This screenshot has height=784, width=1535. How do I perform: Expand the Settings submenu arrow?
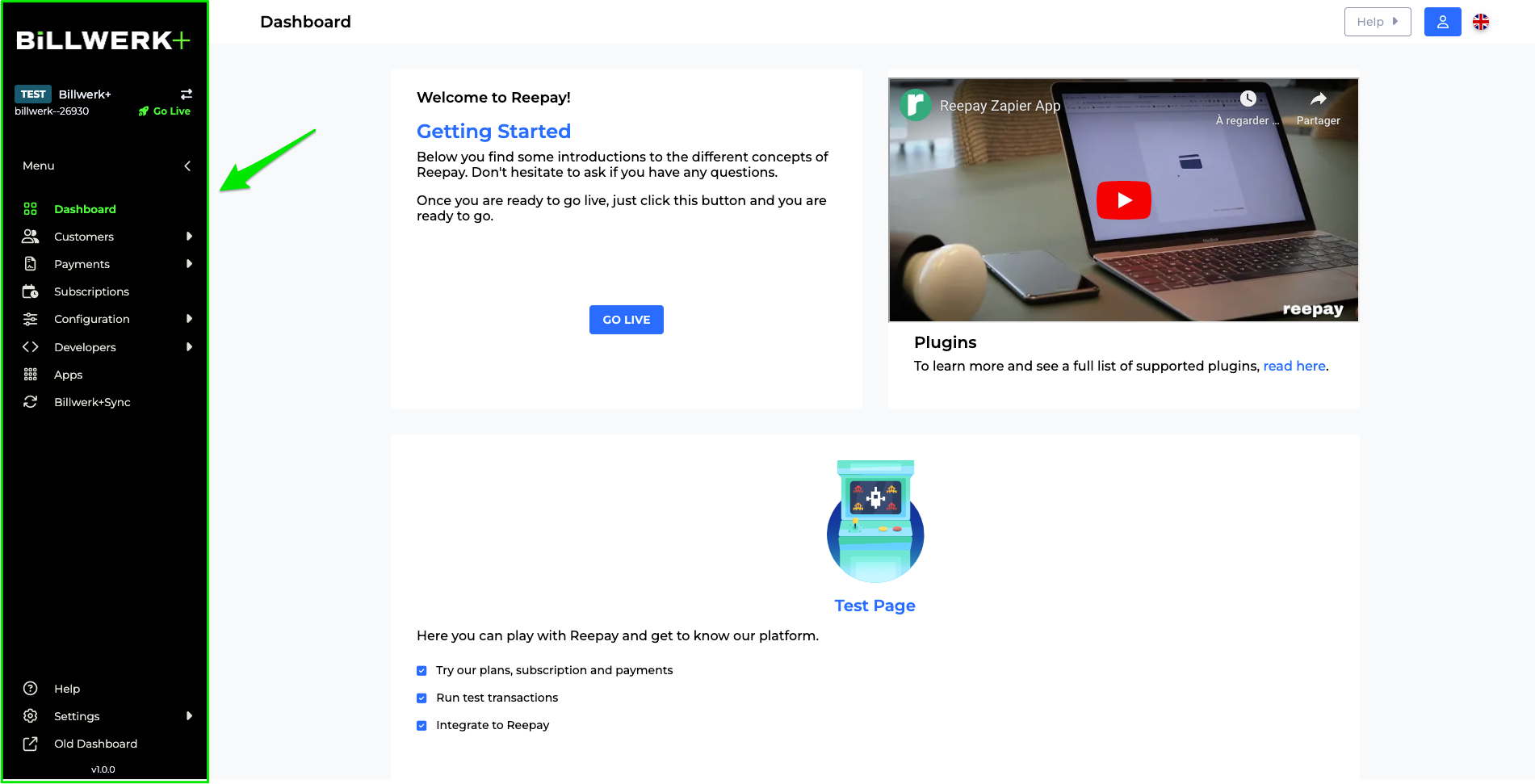(189, 716)
